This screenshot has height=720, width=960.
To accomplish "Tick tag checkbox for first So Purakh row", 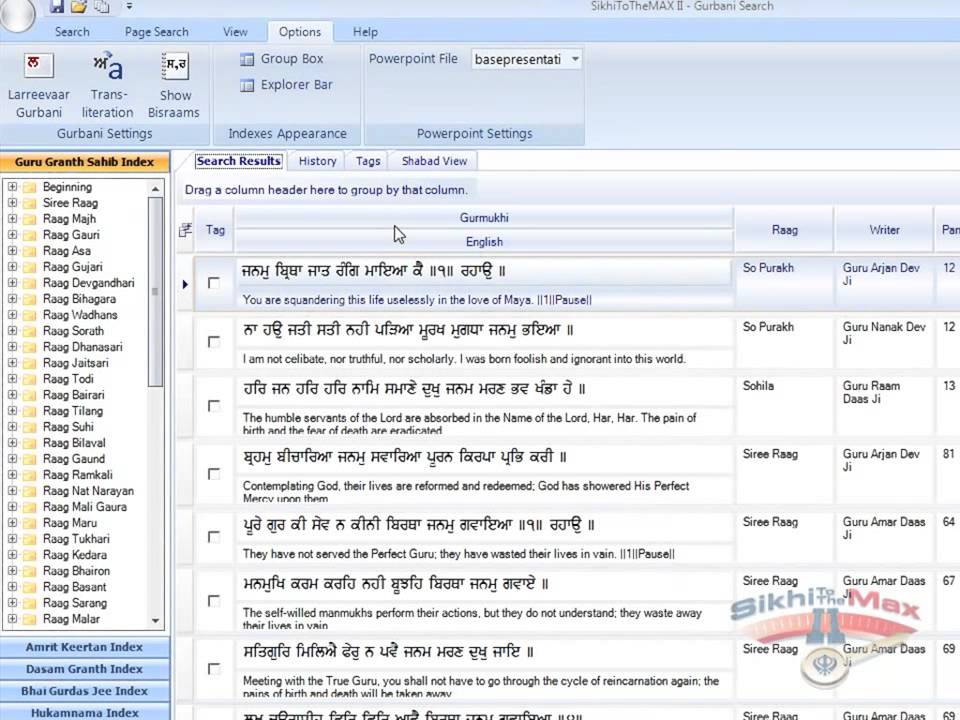I will coord(214,283).
